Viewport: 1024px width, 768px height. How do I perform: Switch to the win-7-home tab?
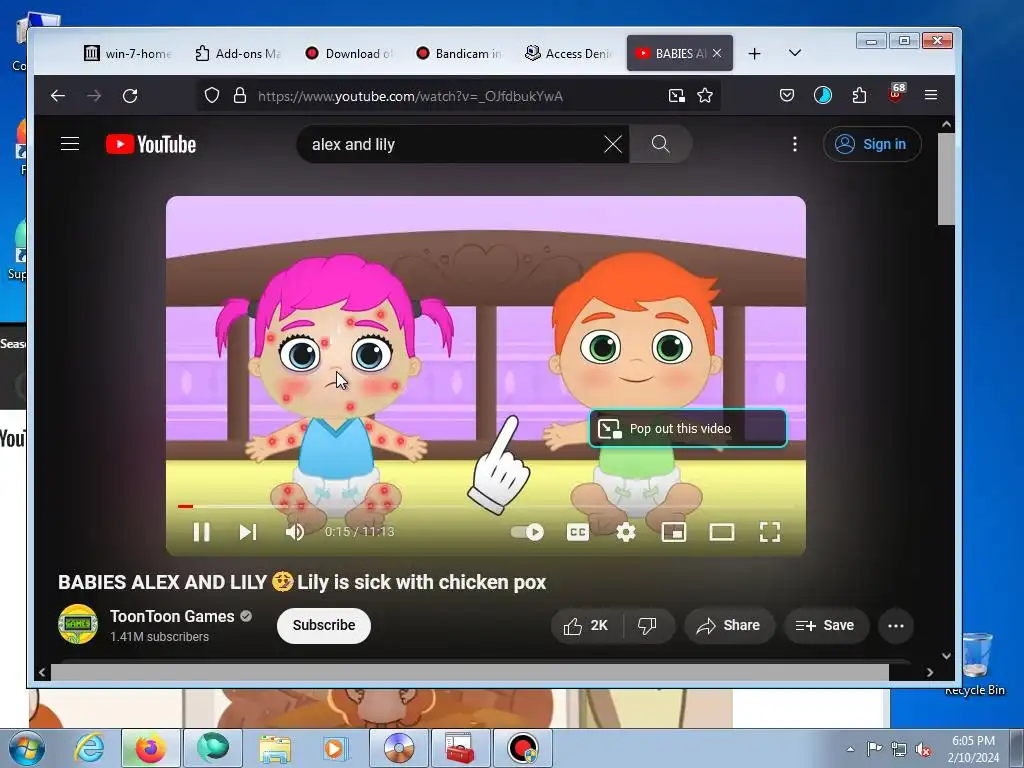point(129,53)
